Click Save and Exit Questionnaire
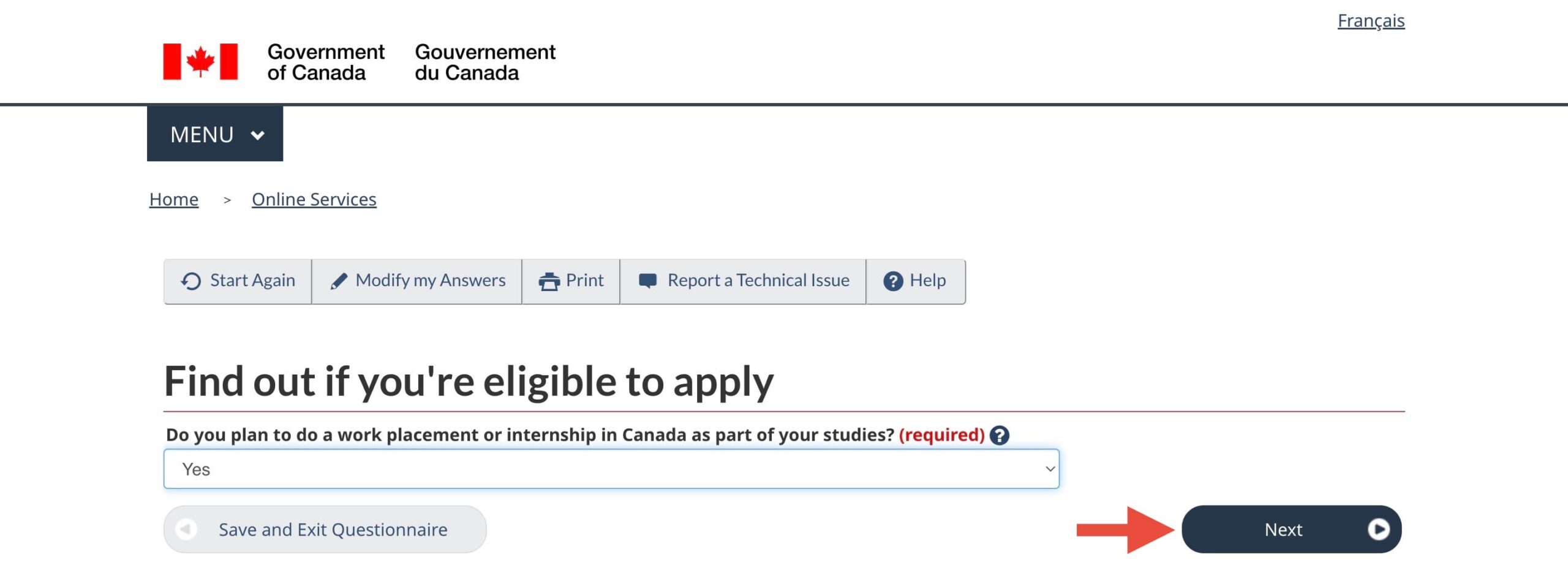Viewport: 1568px width, 562px height. [333, 529]
